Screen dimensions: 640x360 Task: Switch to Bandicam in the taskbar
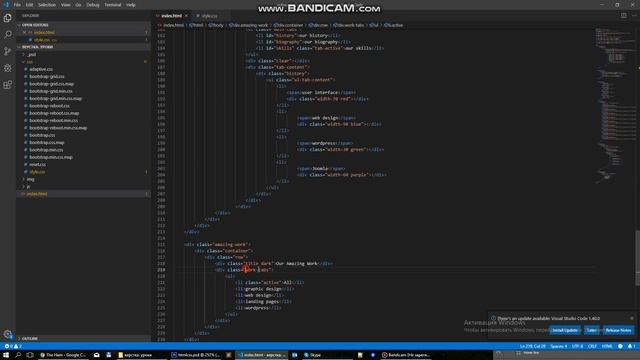[406, 355]
